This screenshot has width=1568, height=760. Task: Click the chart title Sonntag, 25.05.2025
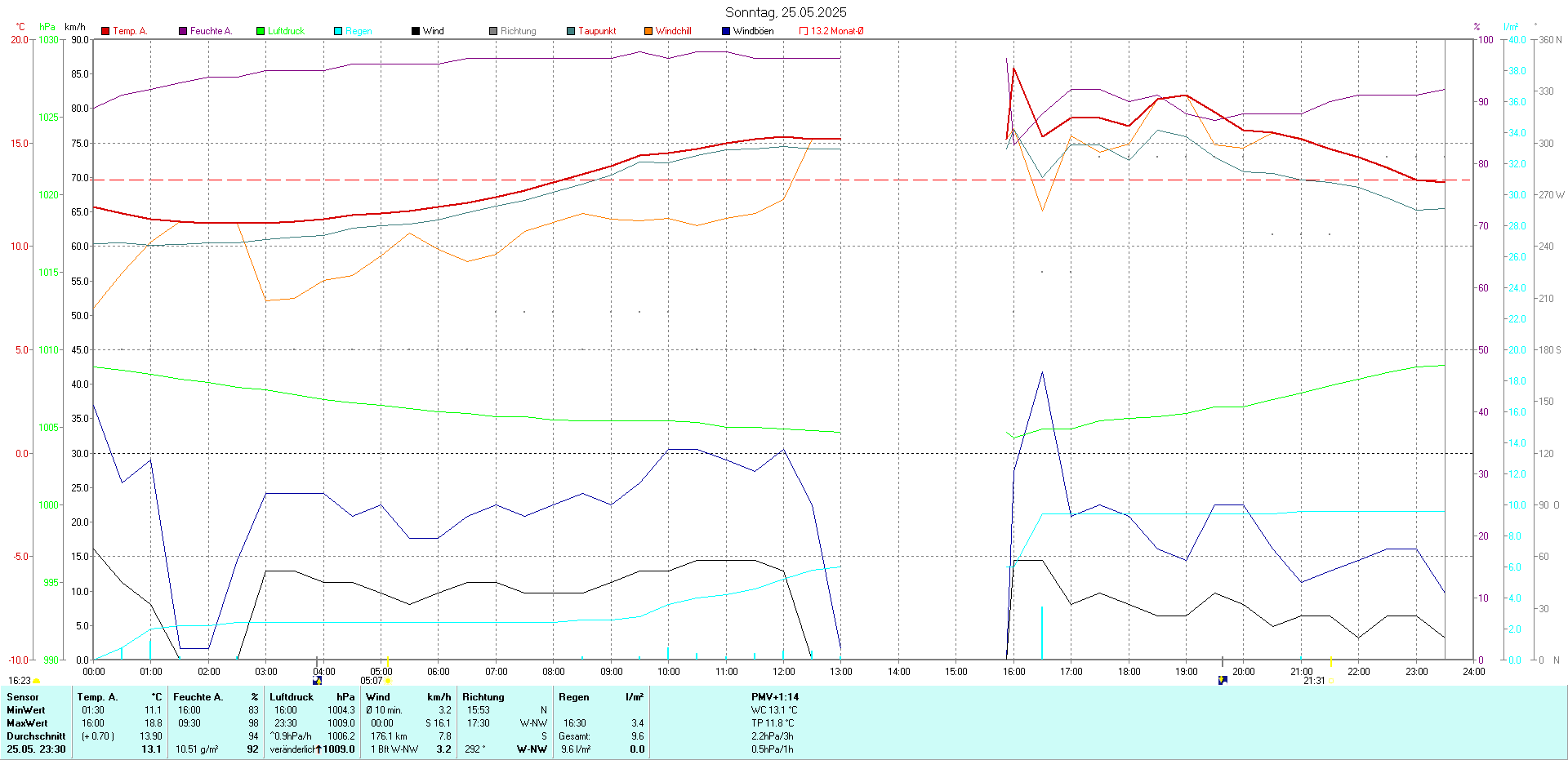[786, 12]
